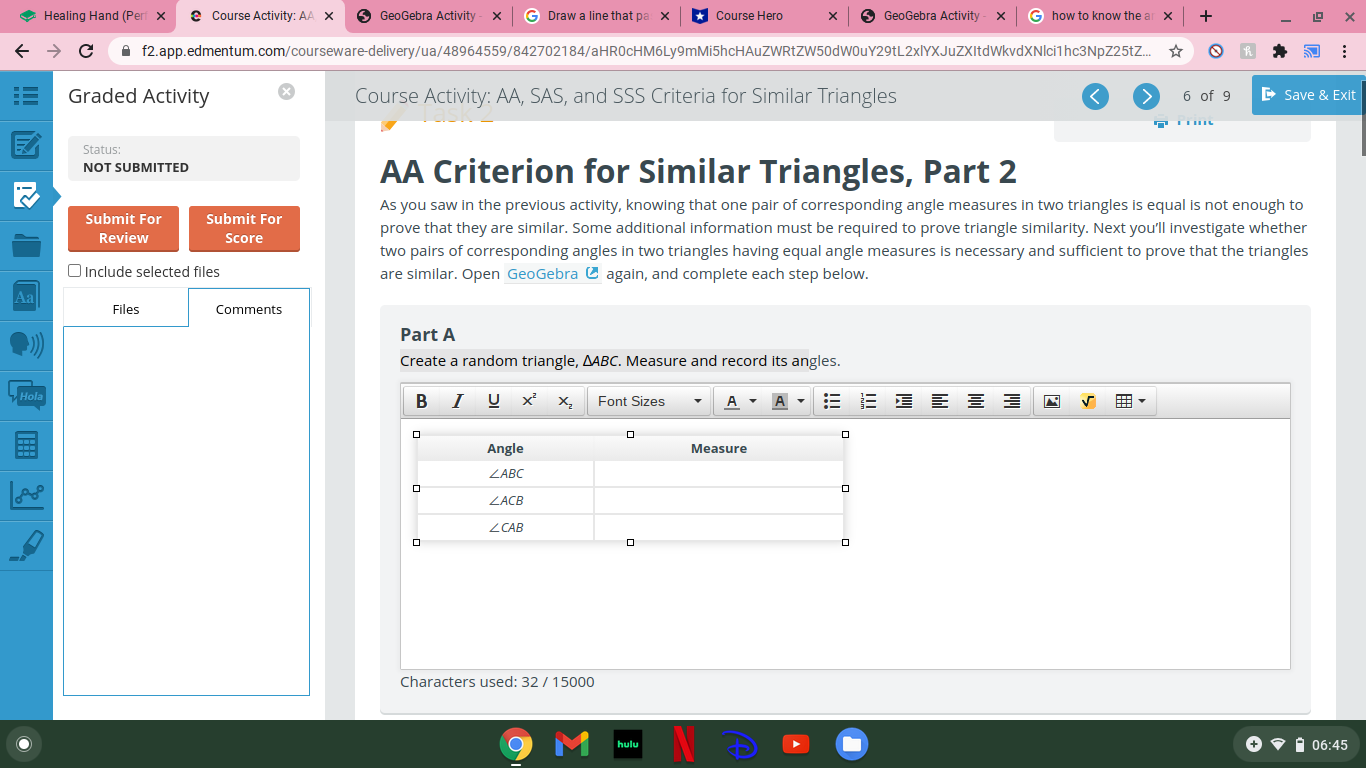Toggle bold formatting in the editor

[x=421, y=400]
